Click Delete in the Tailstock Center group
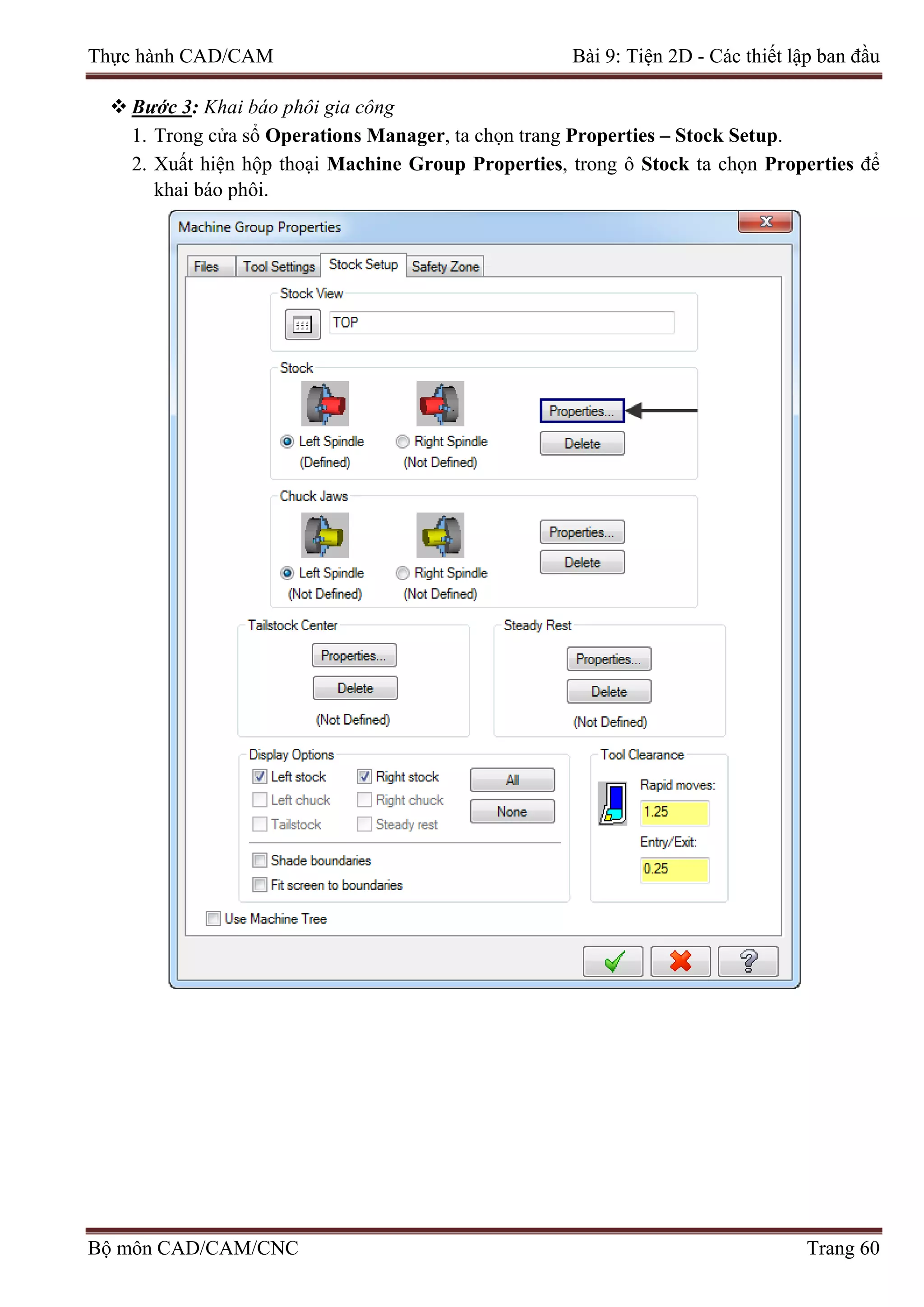The image size is (924, 1307). [x=355, y=688]
